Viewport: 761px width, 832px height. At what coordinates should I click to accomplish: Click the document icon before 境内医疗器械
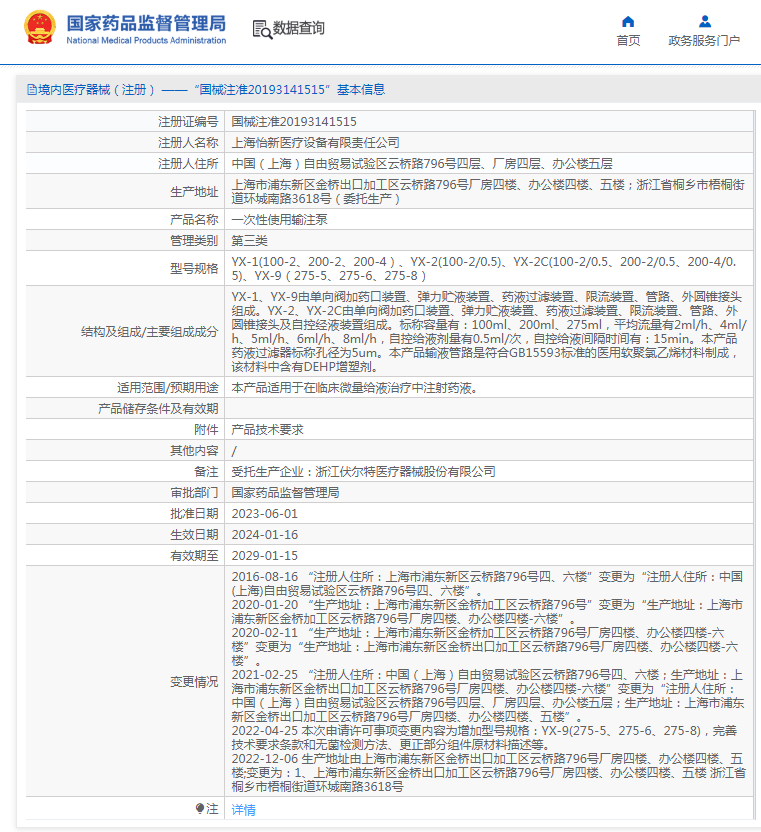pos(32,90)
